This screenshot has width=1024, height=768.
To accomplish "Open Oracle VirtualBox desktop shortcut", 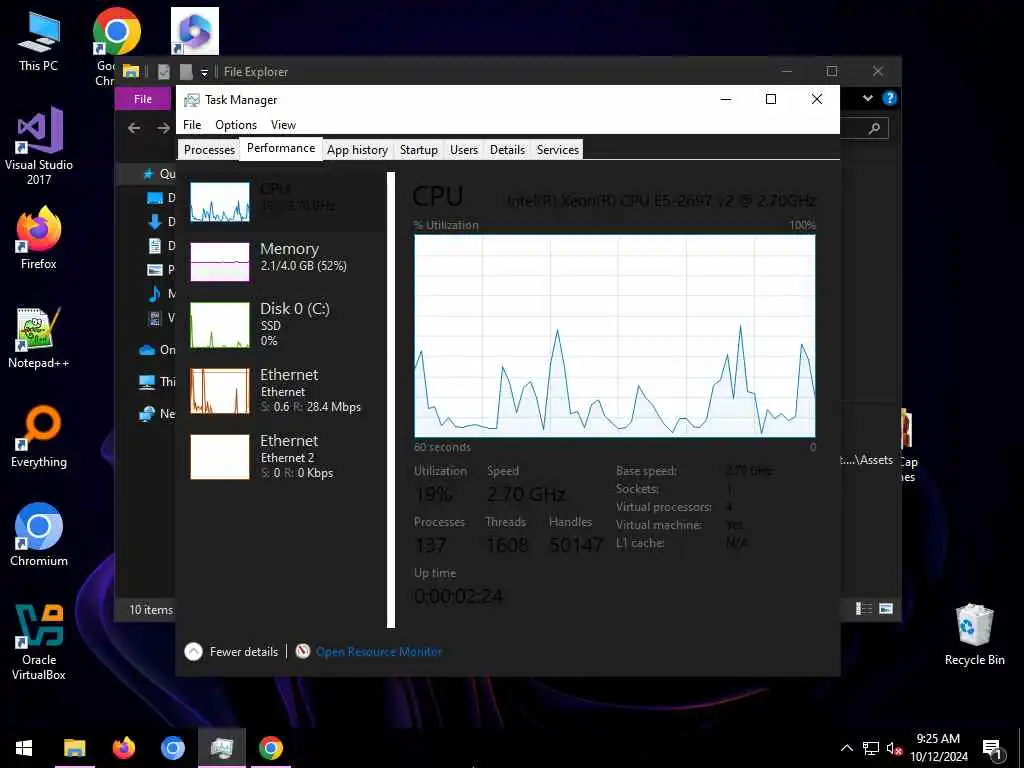I will tap(39, 643).
